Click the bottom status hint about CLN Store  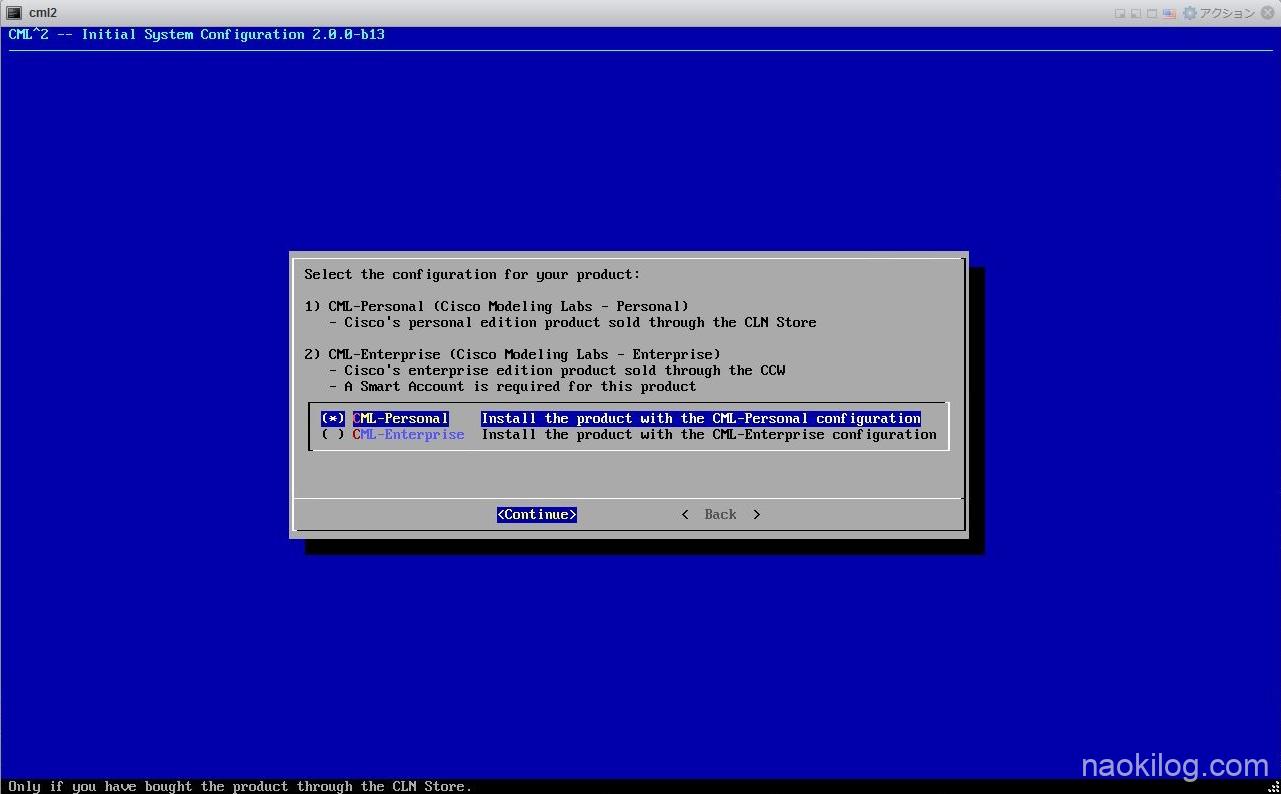240,786
